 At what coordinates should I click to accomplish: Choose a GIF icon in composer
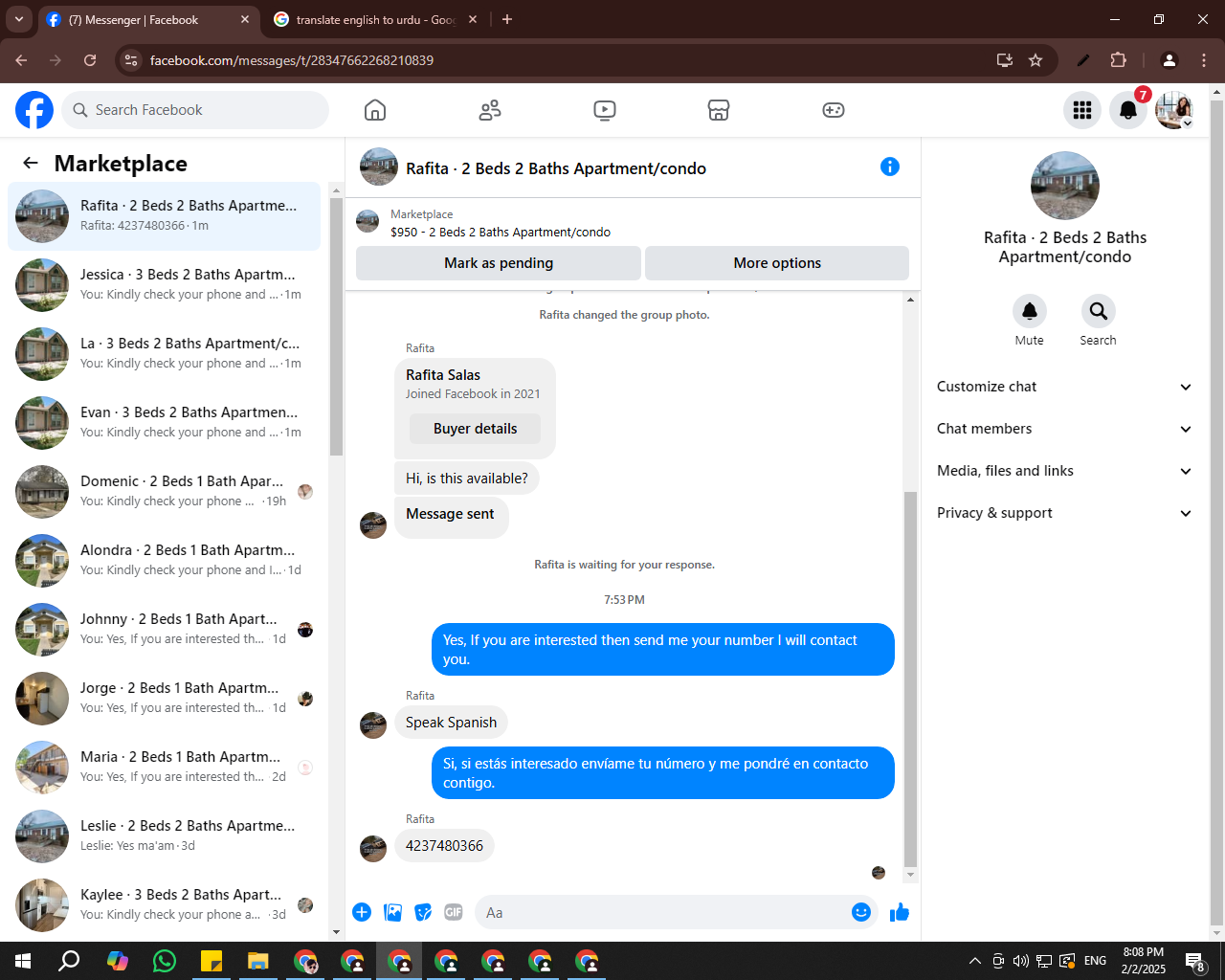454,912
